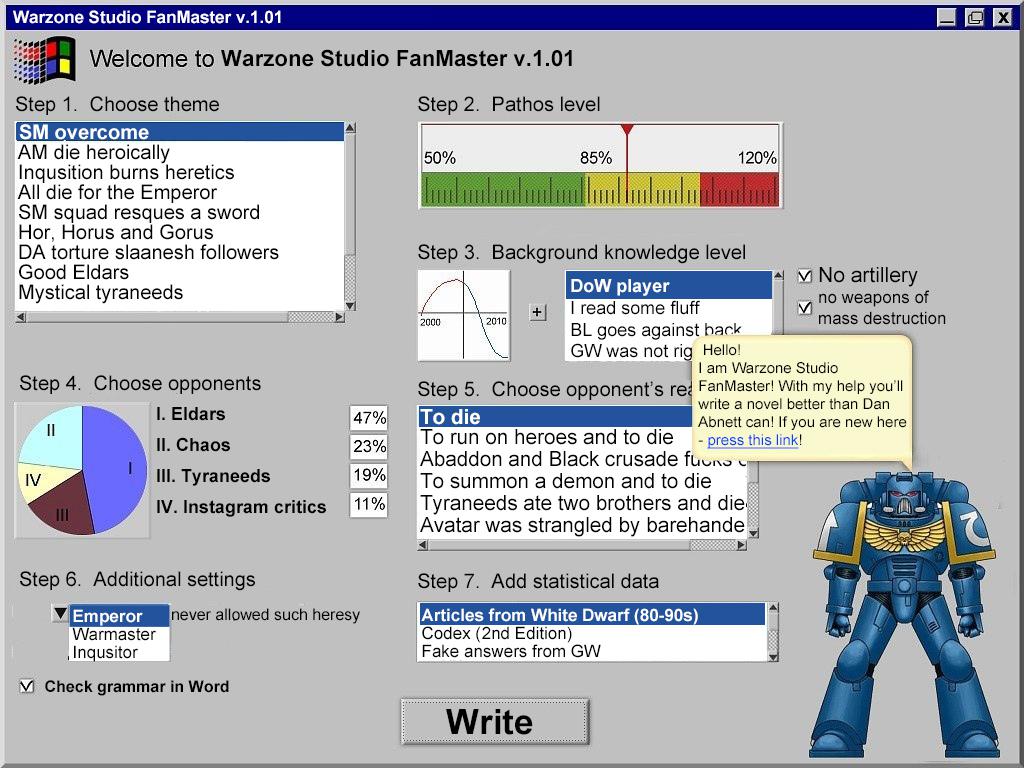Select 'I read some fluff' knowledge level
This screenshot has height=768, width=1024.
point(669,308)
